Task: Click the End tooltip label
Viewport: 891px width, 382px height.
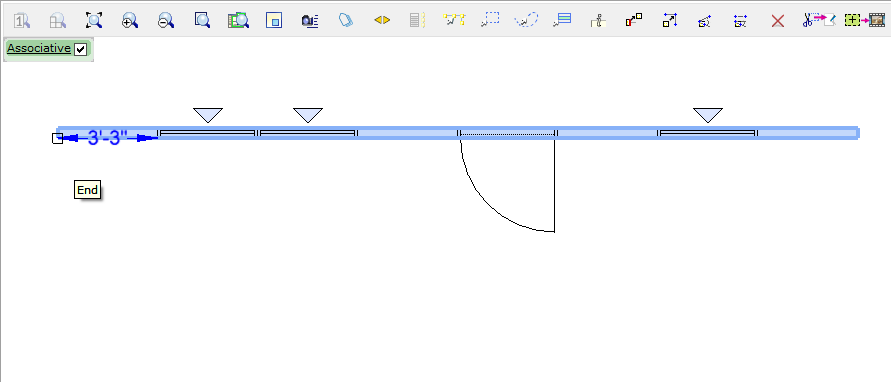Action: point(88,190)
